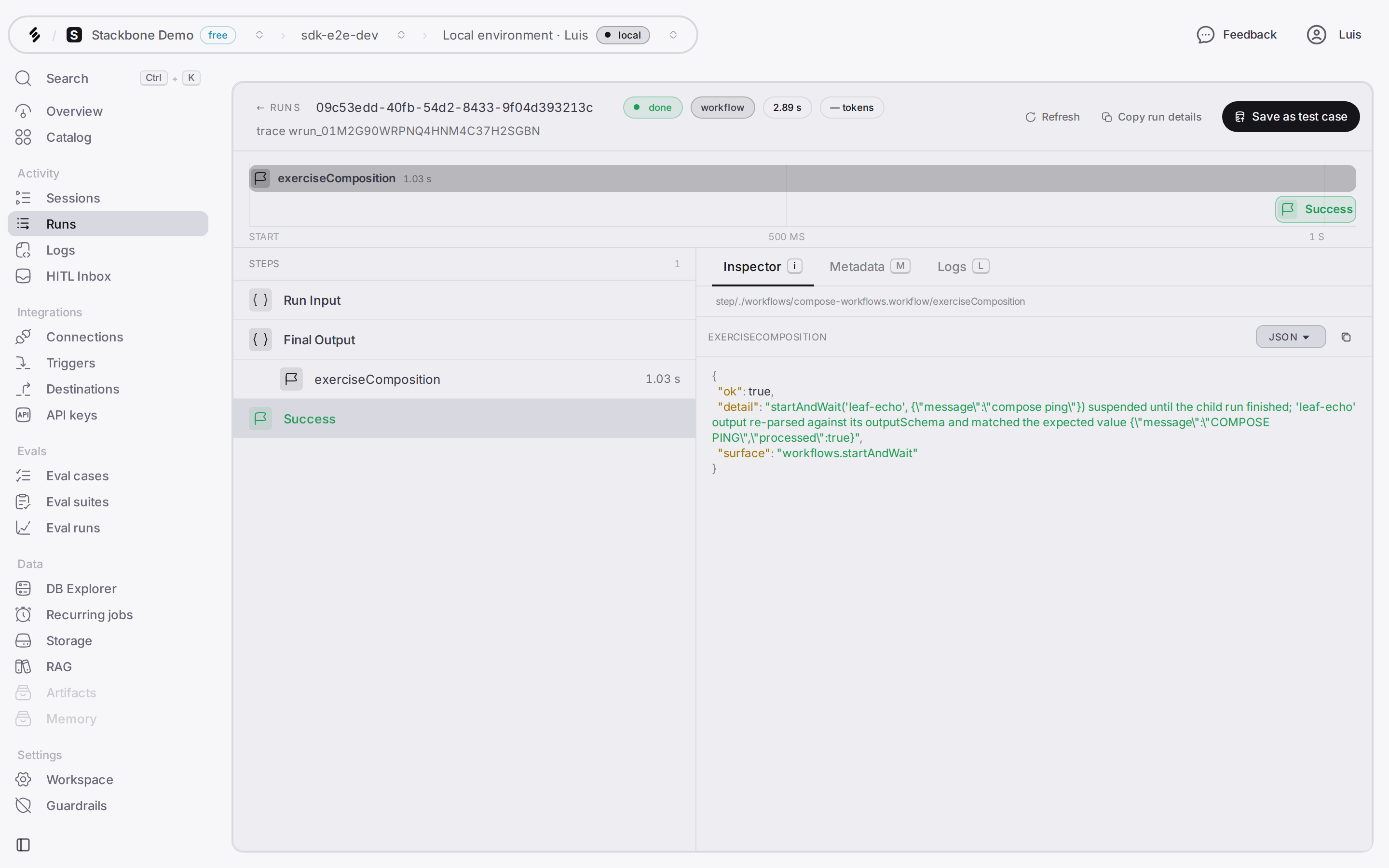Image resolution: width=1389 pixels, height=868 pixels.
Task: Click the Sessions list icon
Action: pos(23,198)
